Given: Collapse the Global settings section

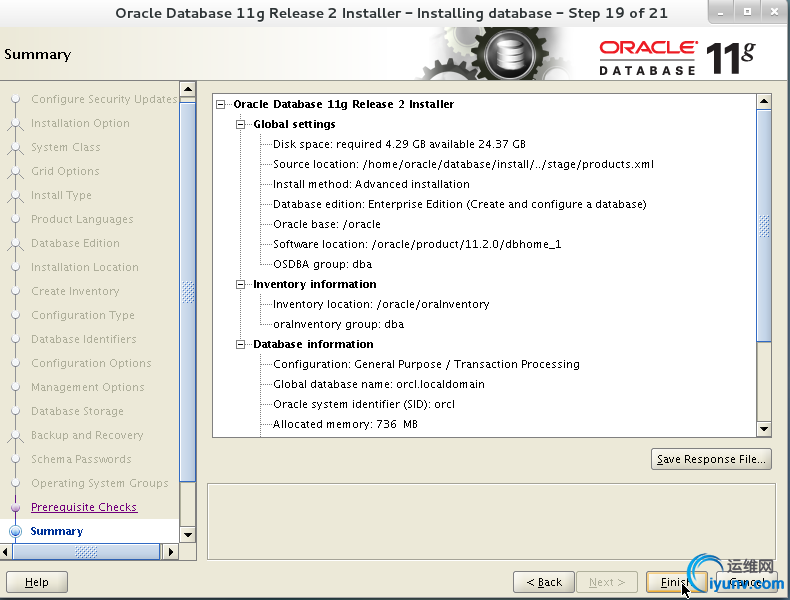Looking at the screenshot, I should (x=241, y=124).
